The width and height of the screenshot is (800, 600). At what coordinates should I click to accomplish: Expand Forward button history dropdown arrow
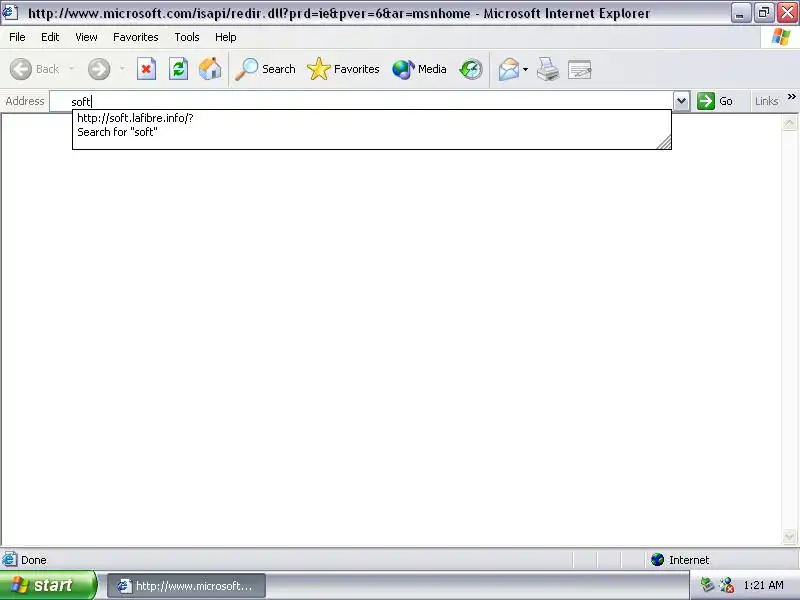point(122,69)
